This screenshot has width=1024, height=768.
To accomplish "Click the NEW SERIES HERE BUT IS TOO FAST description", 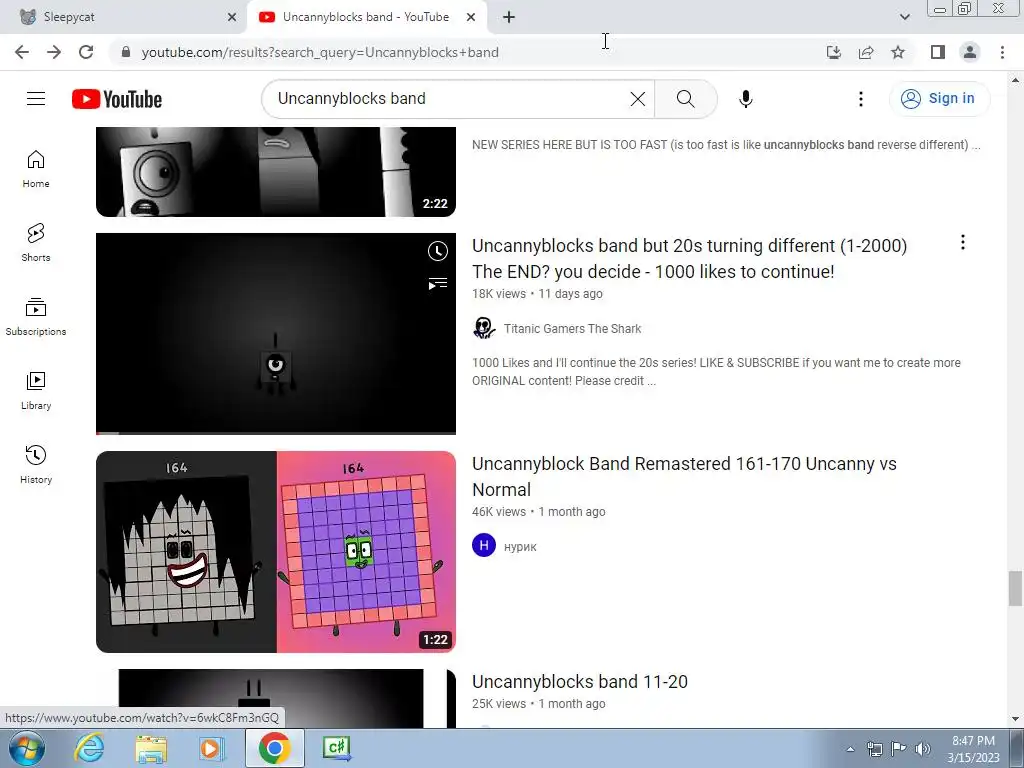I will click(x=726, y=145).
